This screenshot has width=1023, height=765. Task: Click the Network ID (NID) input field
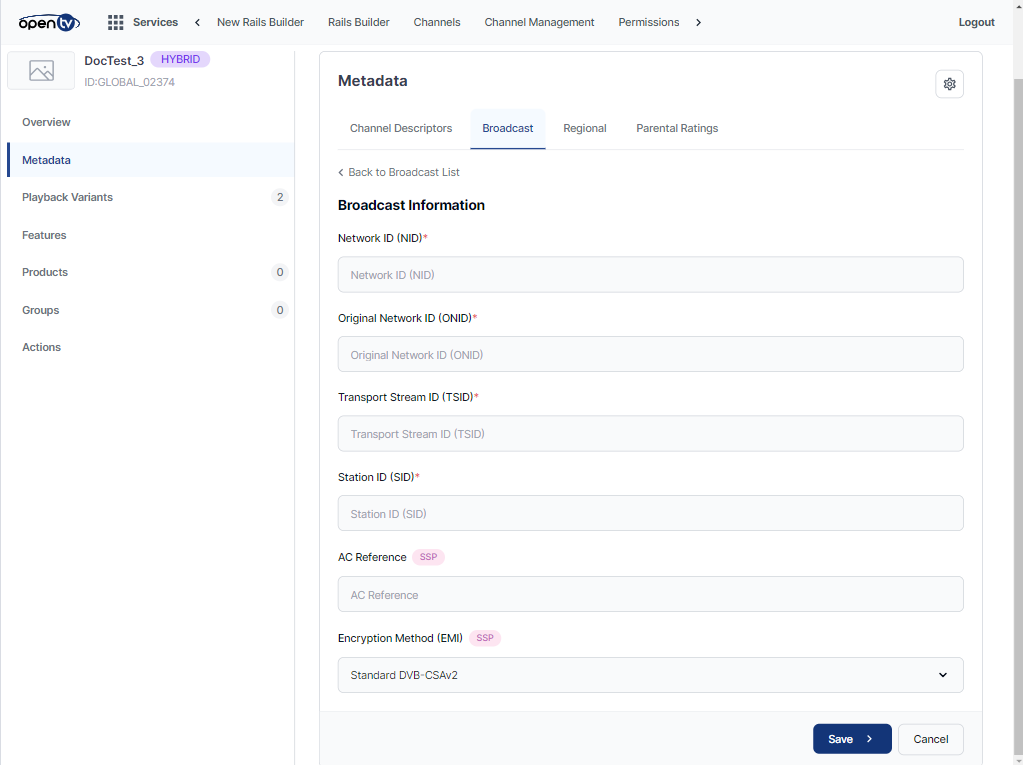pos(650,275)
